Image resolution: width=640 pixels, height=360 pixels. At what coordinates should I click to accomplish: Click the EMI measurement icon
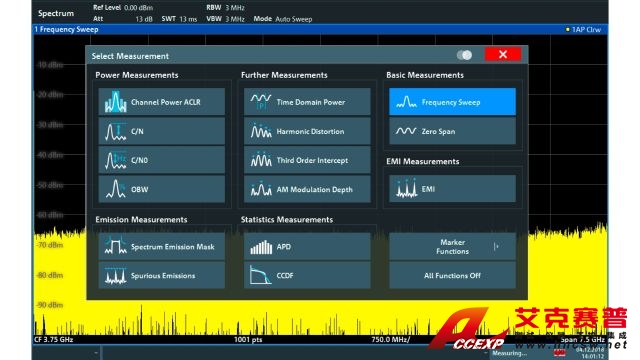407,189
